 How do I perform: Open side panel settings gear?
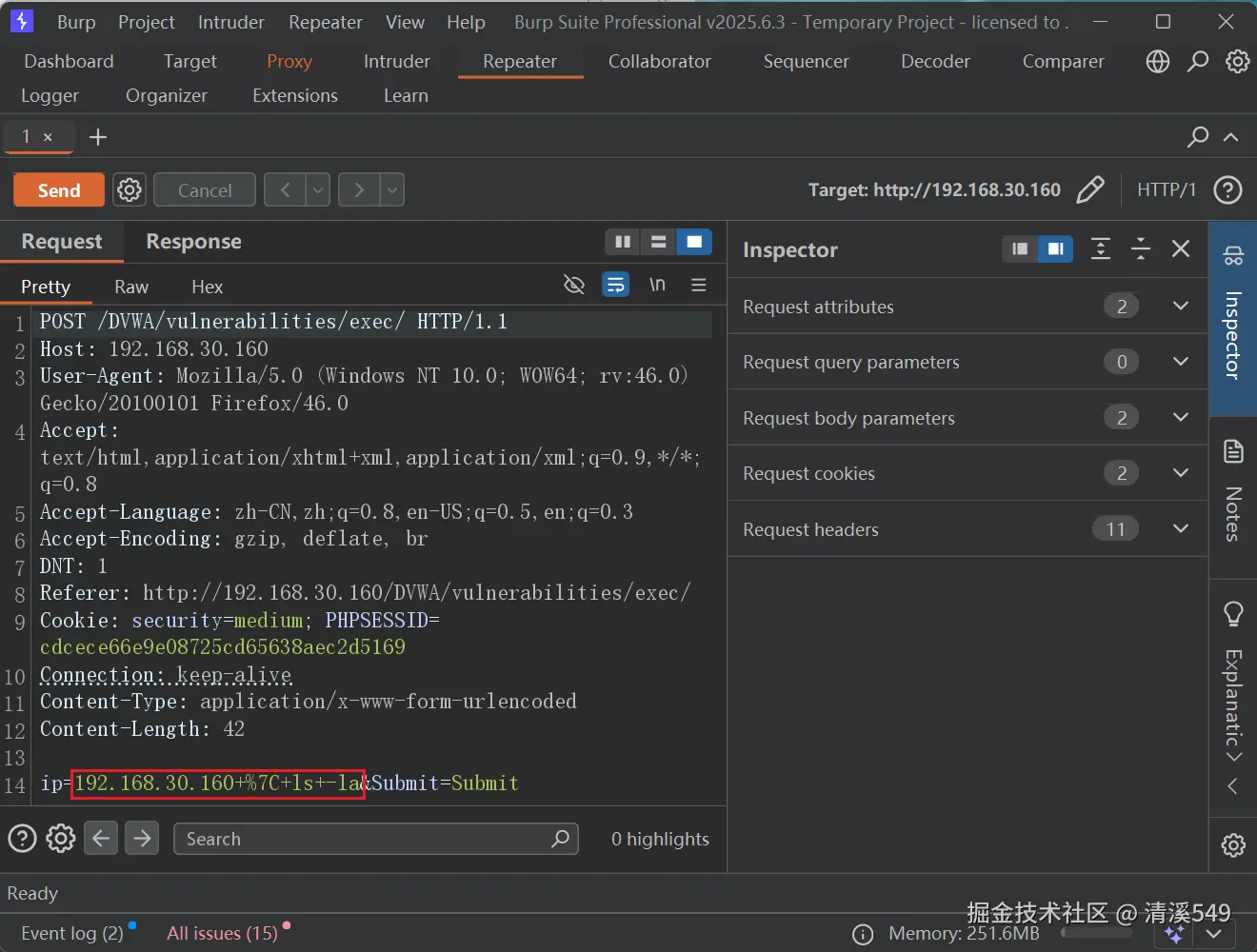coord(1233,844)
